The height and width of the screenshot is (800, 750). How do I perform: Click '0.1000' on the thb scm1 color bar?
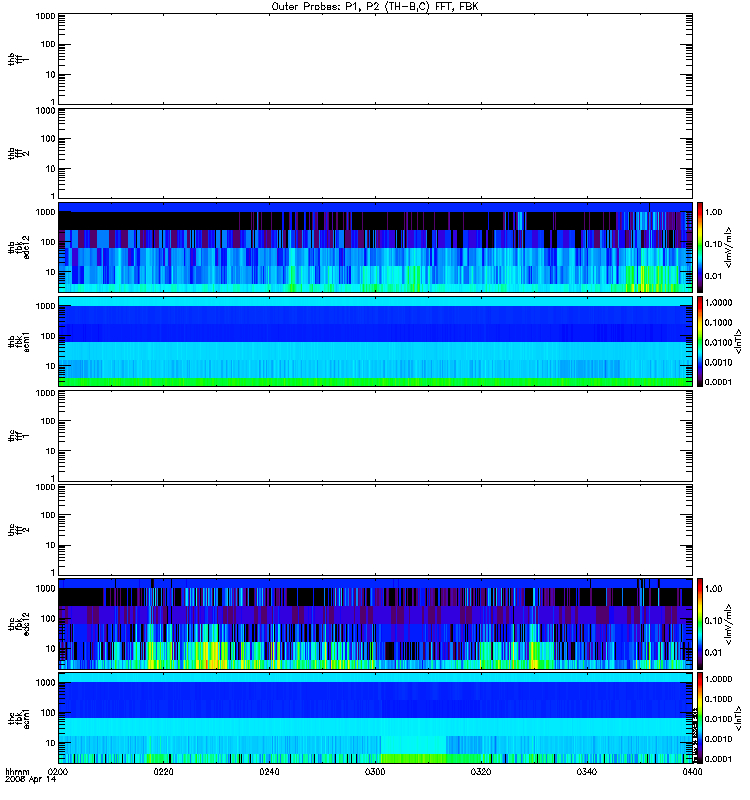coord(718,322)
